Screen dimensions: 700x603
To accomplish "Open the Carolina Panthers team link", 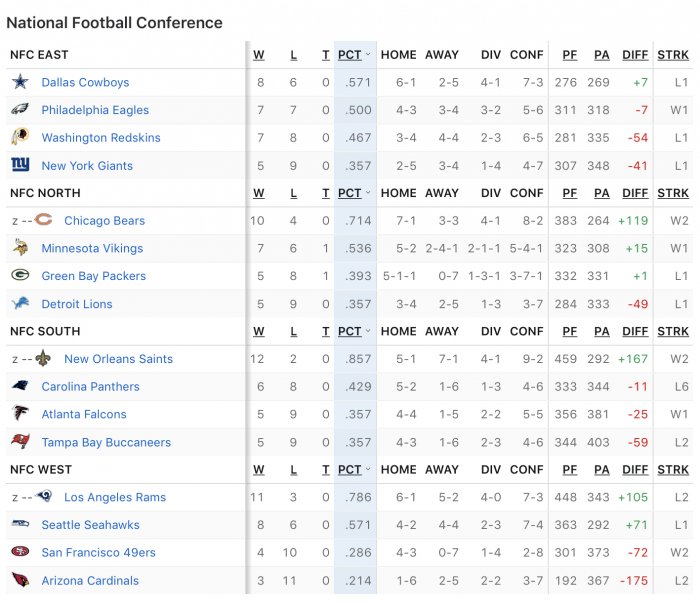I will 91,387.
